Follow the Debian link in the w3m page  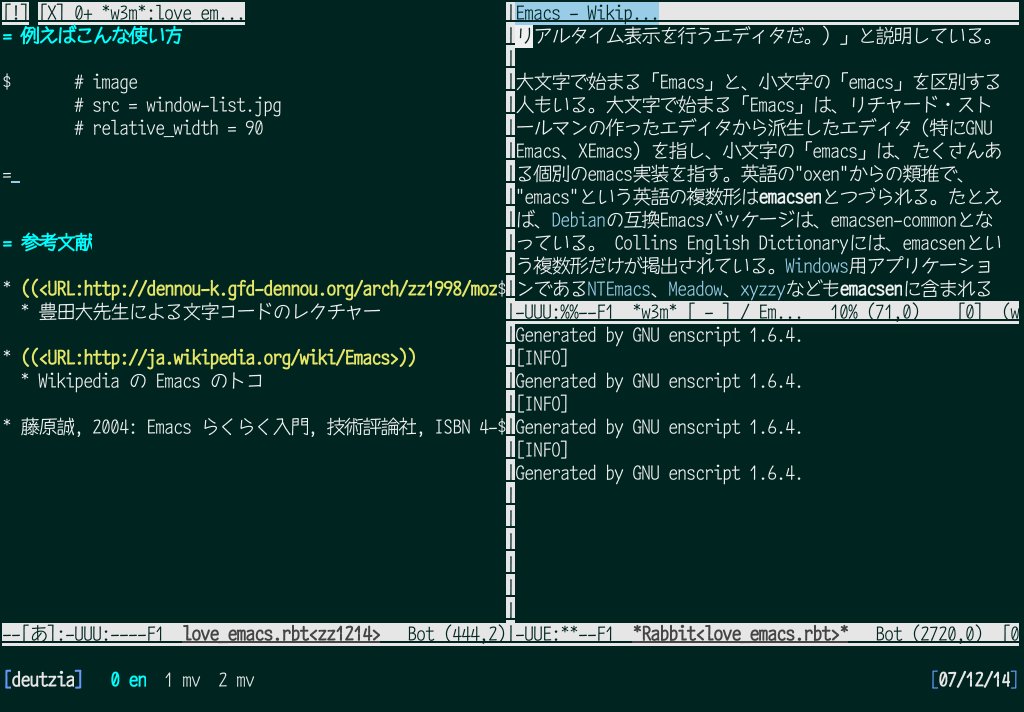click(579, 219)
